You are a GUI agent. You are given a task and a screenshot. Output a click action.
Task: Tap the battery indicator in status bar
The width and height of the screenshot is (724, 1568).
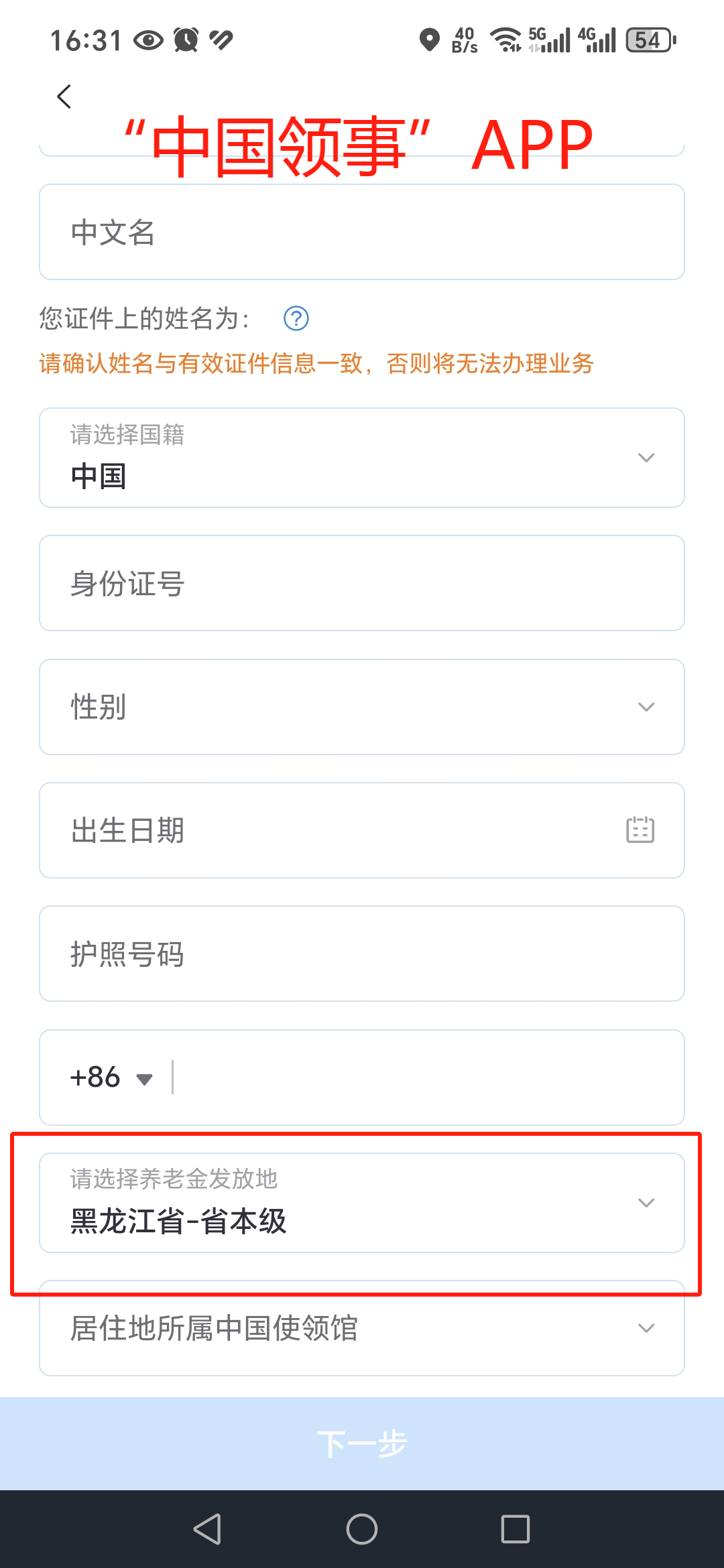650,40
